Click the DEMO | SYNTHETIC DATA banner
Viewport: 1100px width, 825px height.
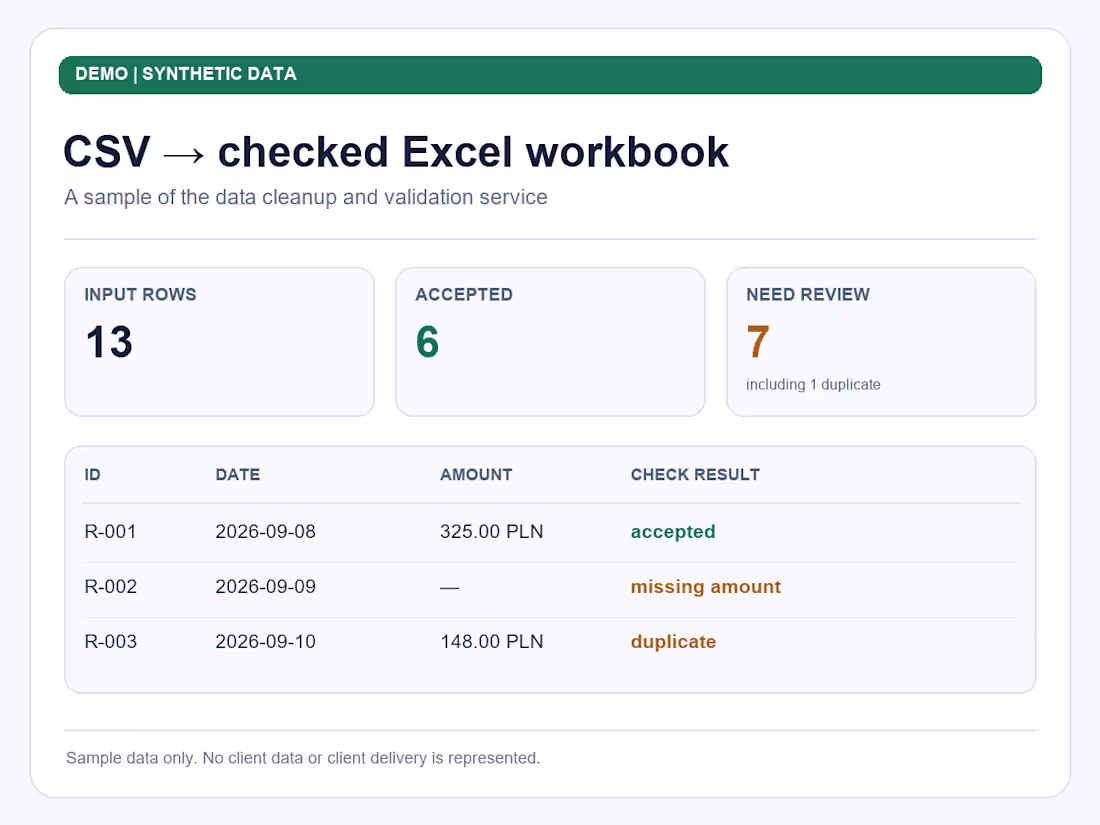(x=550, y=74)
